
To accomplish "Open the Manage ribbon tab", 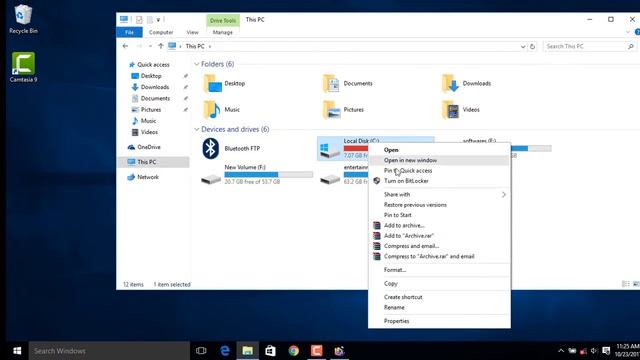I will (223, 32).
